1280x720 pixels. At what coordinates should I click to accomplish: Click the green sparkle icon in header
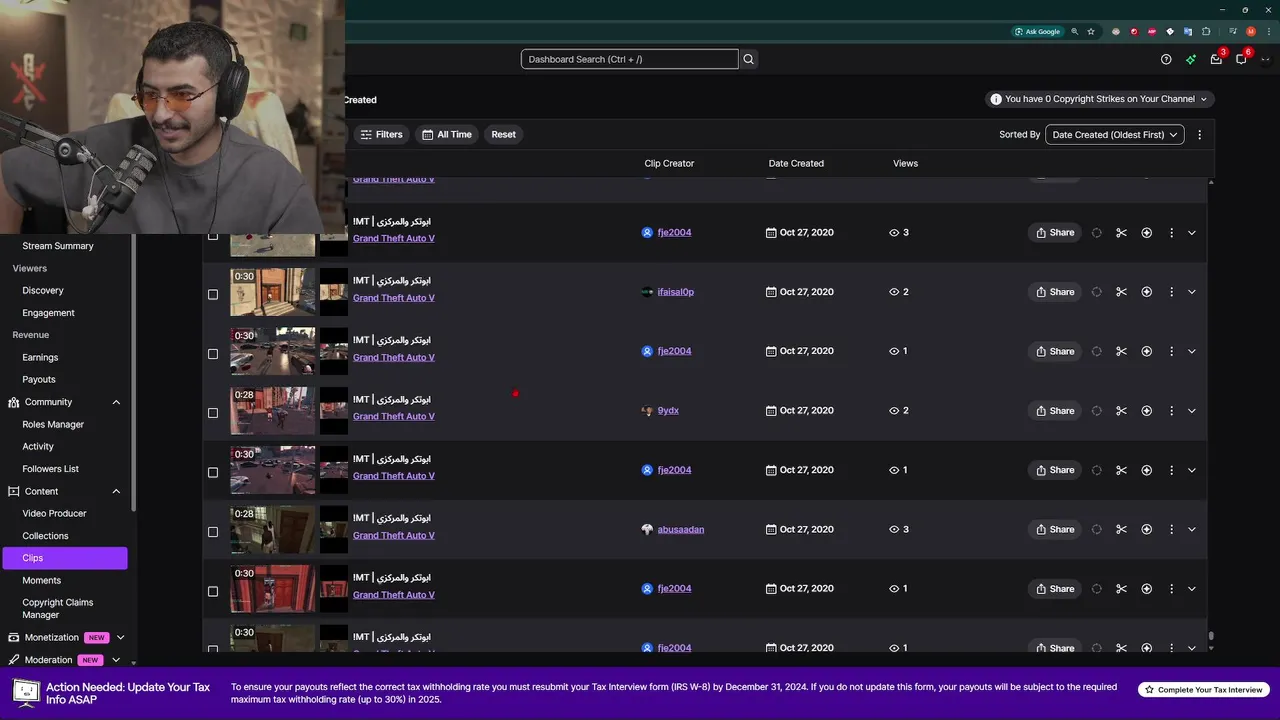pos(1191,59)
